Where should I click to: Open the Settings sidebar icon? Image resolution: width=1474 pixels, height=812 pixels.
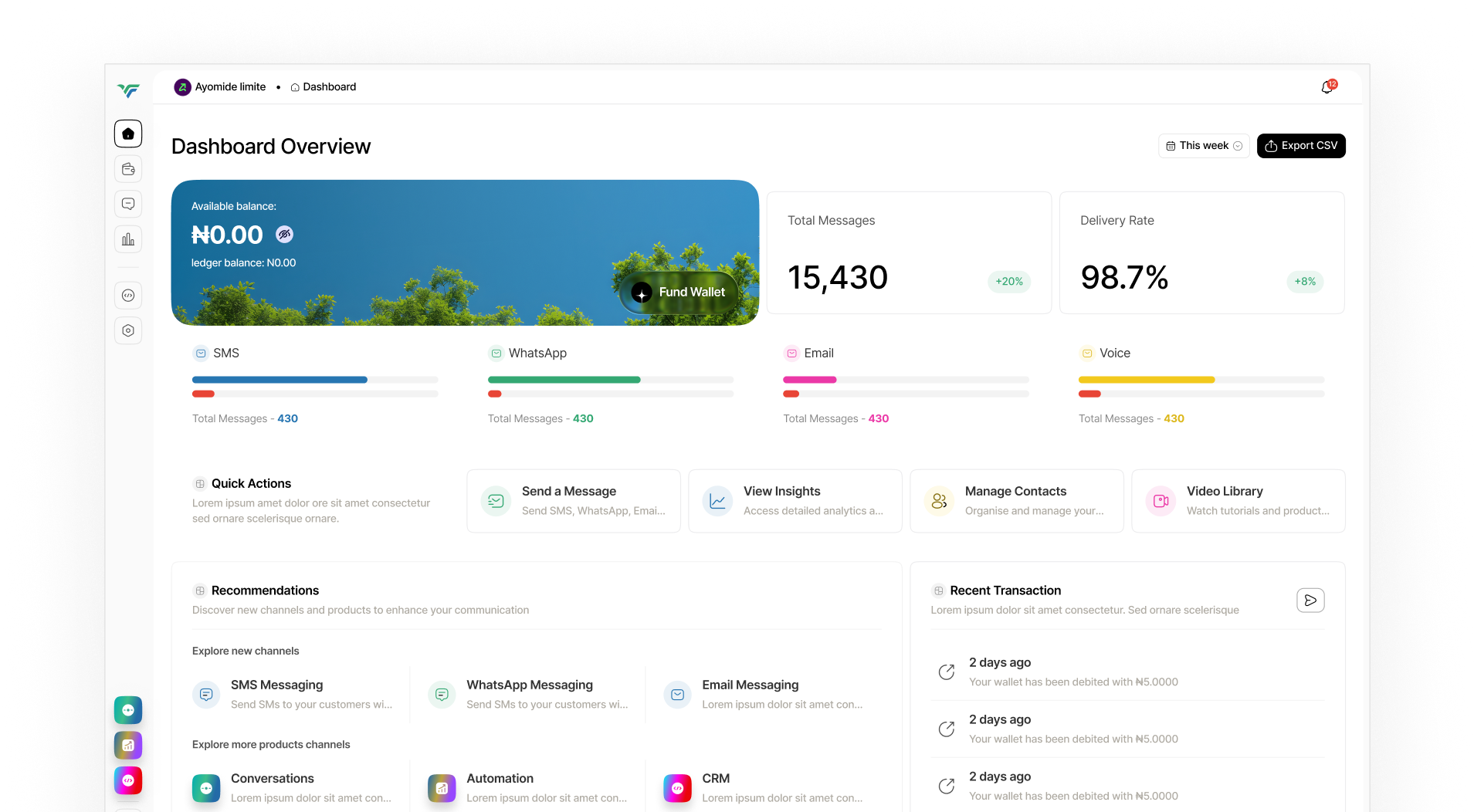click(x=128, y=330)
